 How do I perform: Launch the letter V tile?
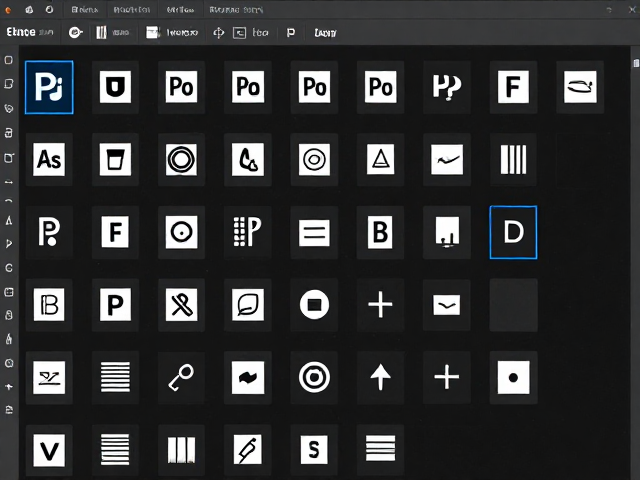click(49, 450)
